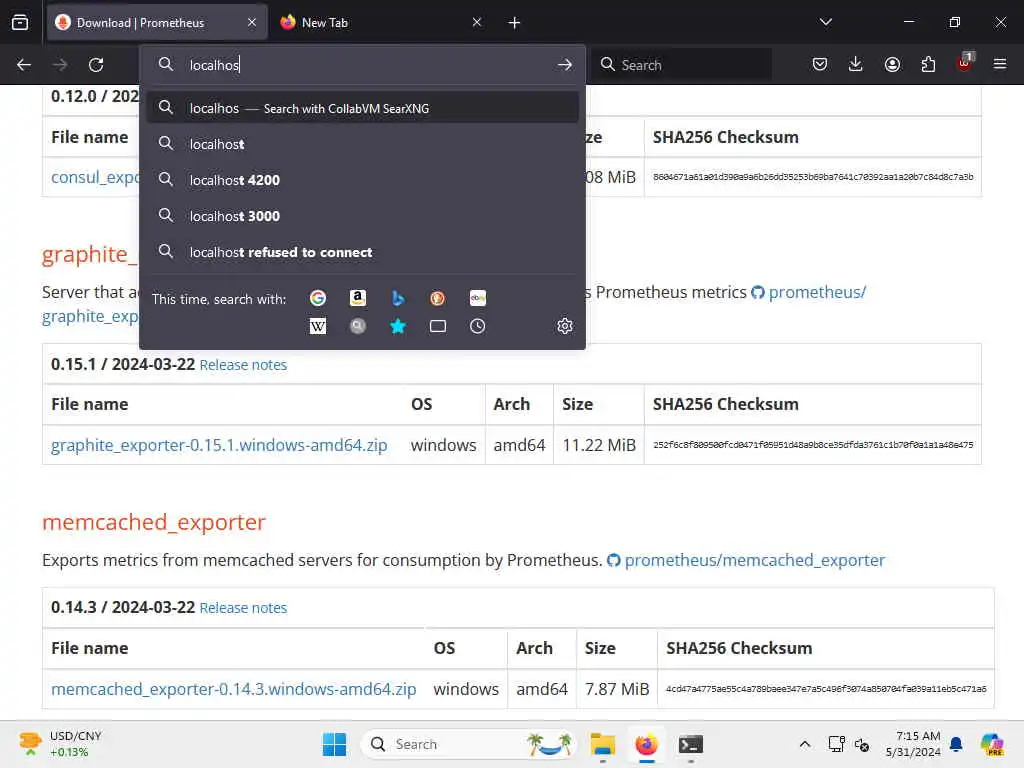Open memcached_exporter-0.14.3.windows-amd64.zip download link
The image size is (1024, 768).
click(233, 689)
